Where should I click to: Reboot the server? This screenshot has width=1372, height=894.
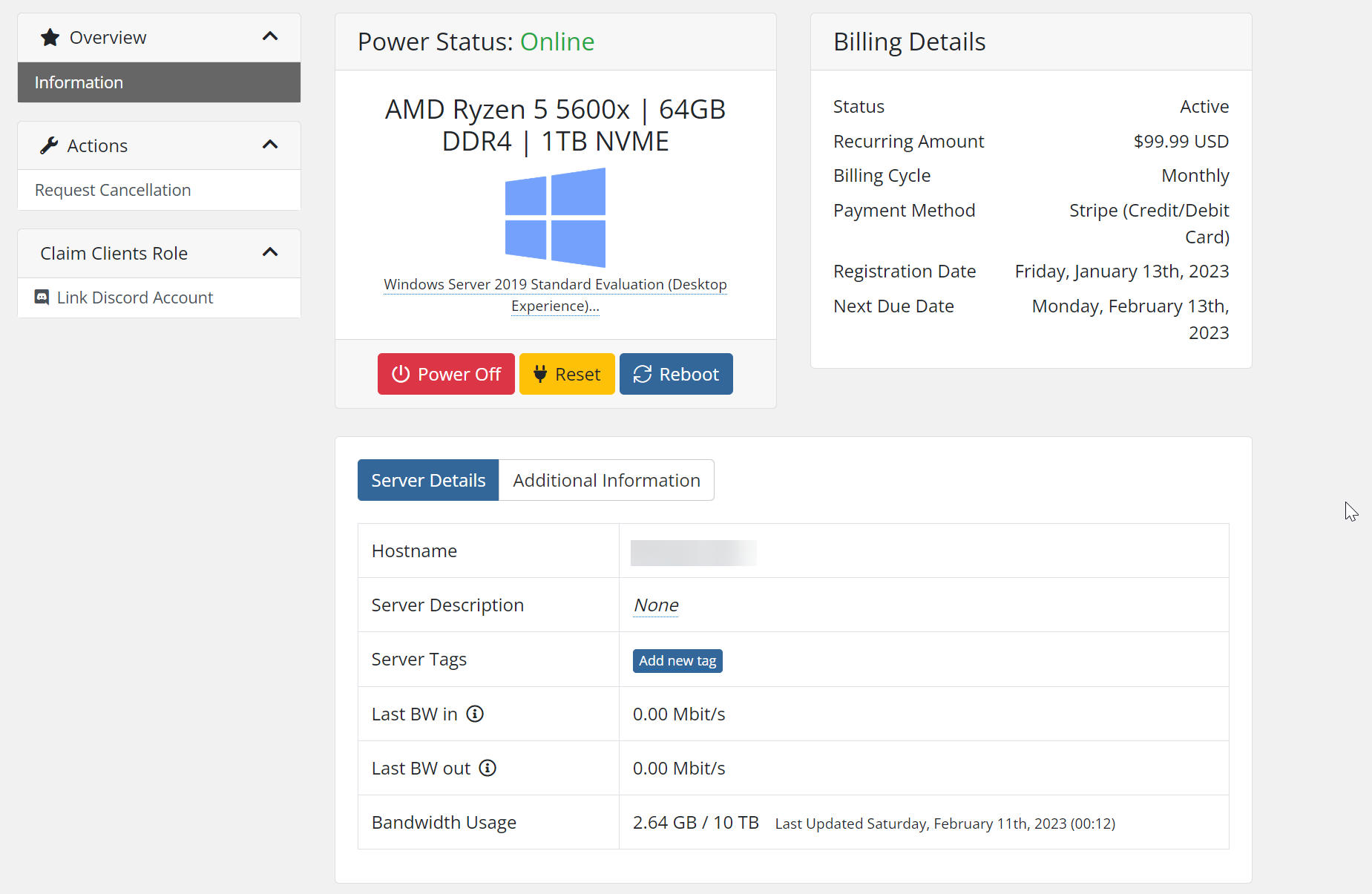[x=676, y=374]
